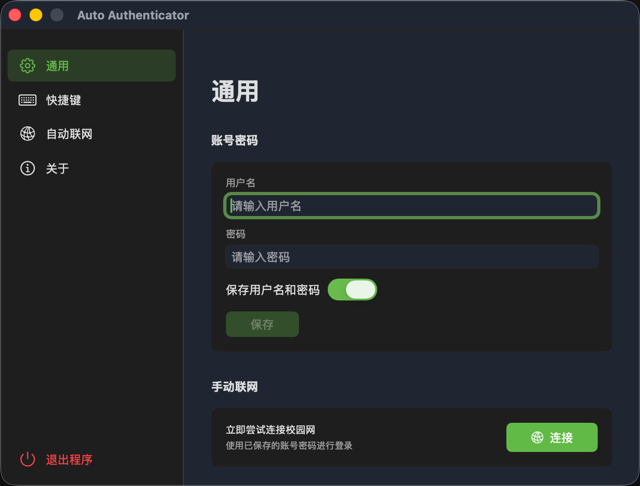Click the 密码 field label
This screenshot has height=486, width=640.
tap(236, 234)
